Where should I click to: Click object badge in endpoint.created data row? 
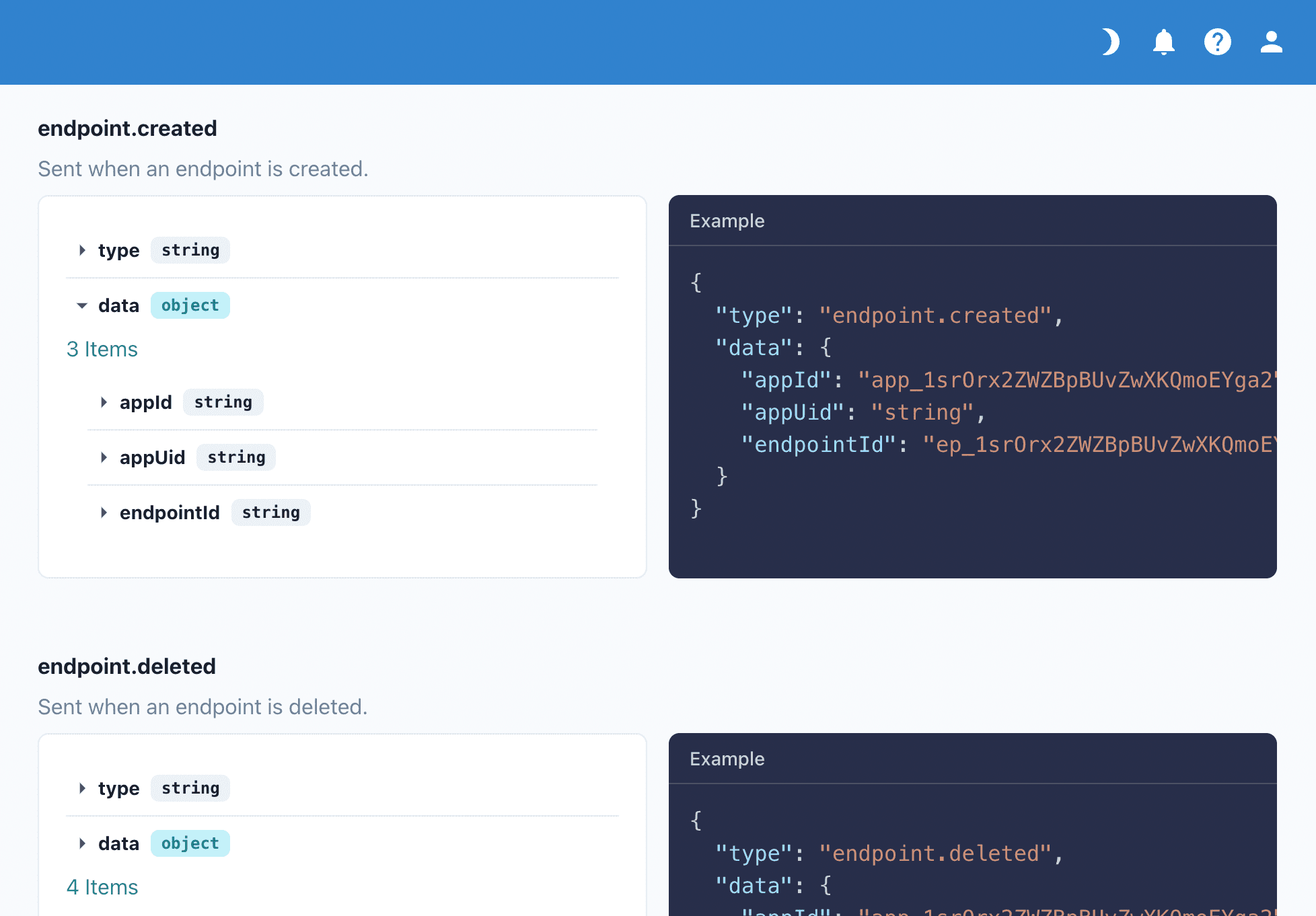[x=190, y=305]
